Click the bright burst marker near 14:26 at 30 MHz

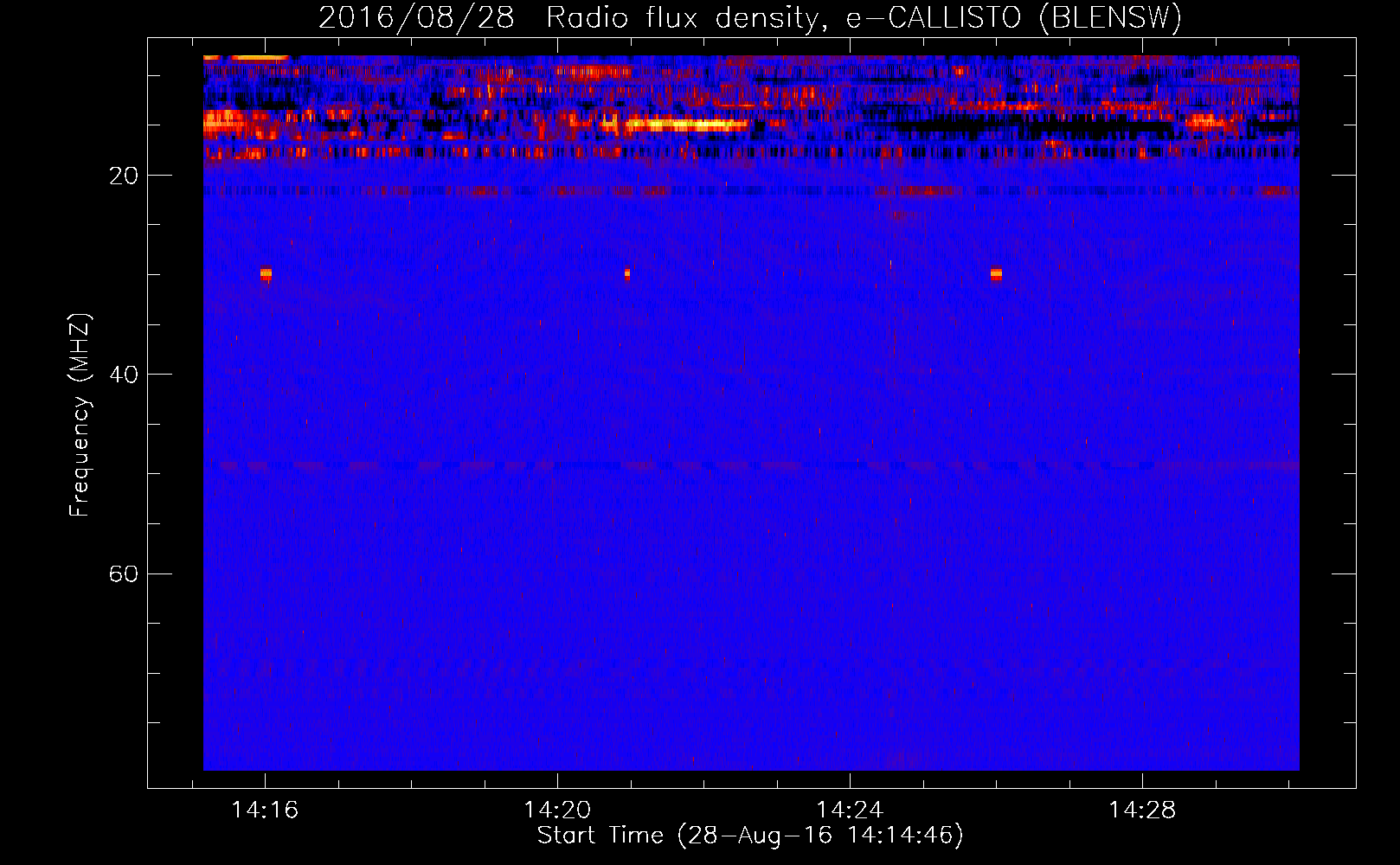tap(996, 274)
